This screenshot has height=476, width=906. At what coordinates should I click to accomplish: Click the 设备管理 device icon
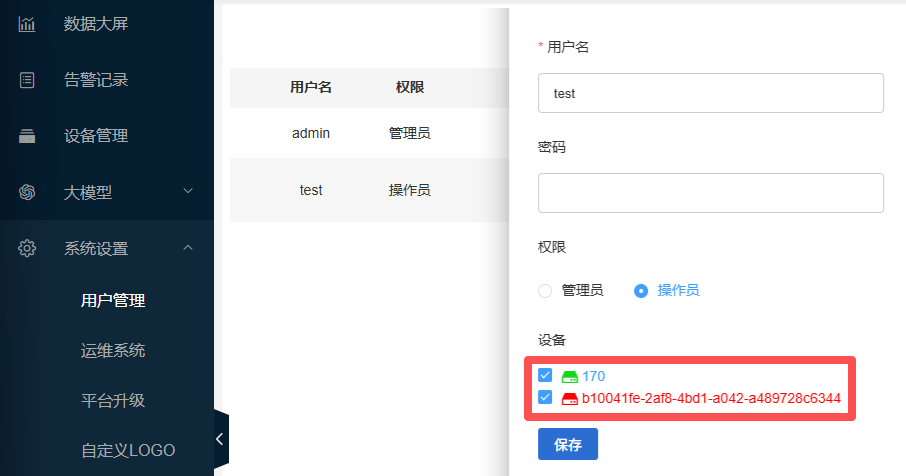tap(27, 136)
